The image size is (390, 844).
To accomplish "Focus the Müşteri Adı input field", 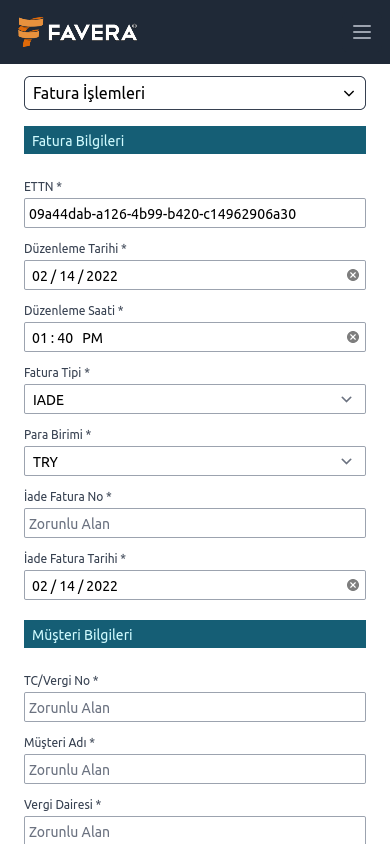I will click(x=195, y=769).
